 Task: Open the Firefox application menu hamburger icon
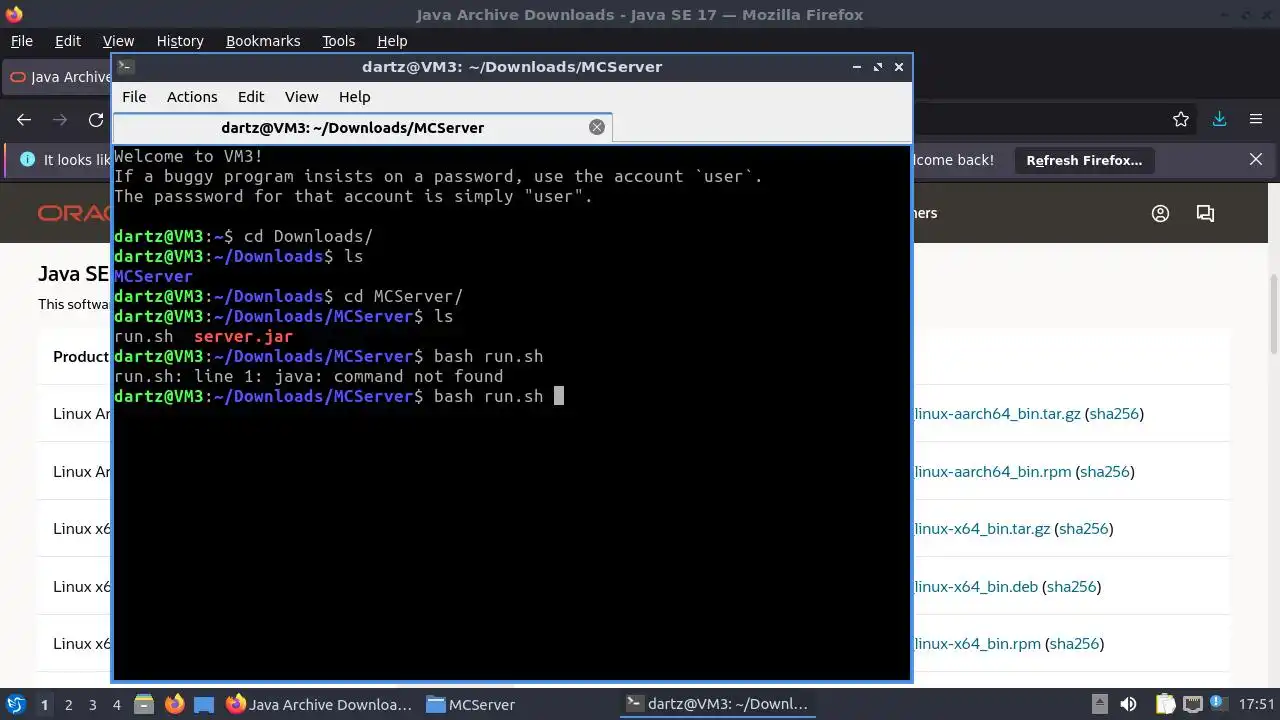(x=1256, y=119)
